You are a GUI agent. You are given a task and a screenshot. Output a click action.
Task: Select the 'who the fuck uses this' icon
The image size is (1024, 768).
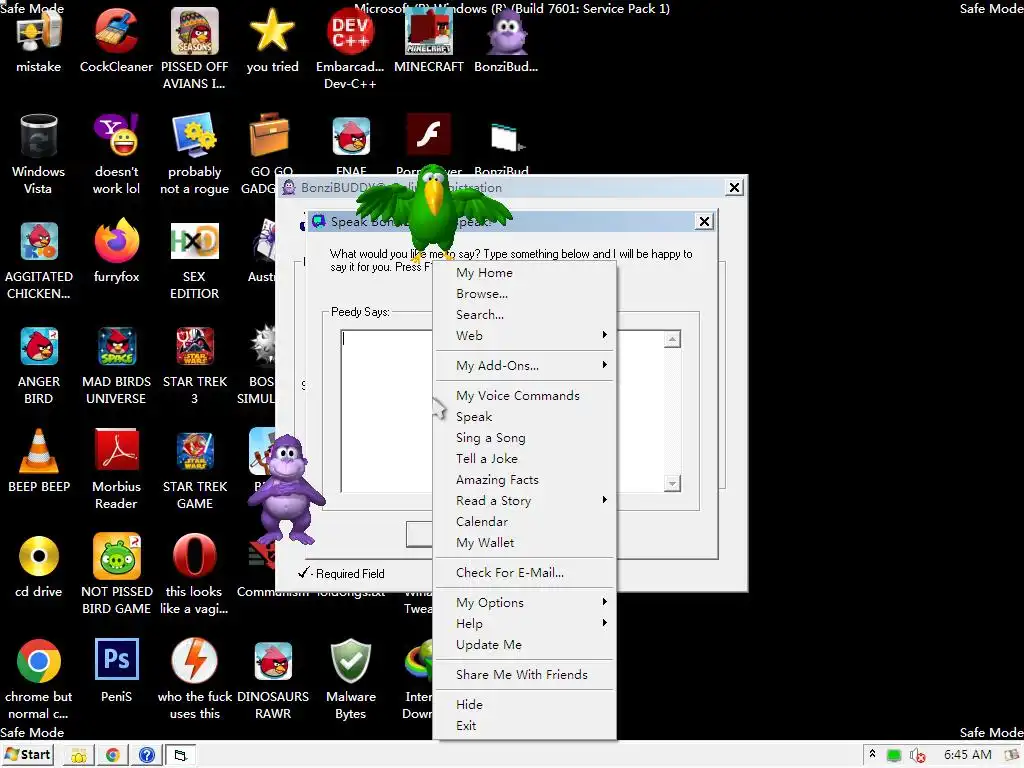195,679
